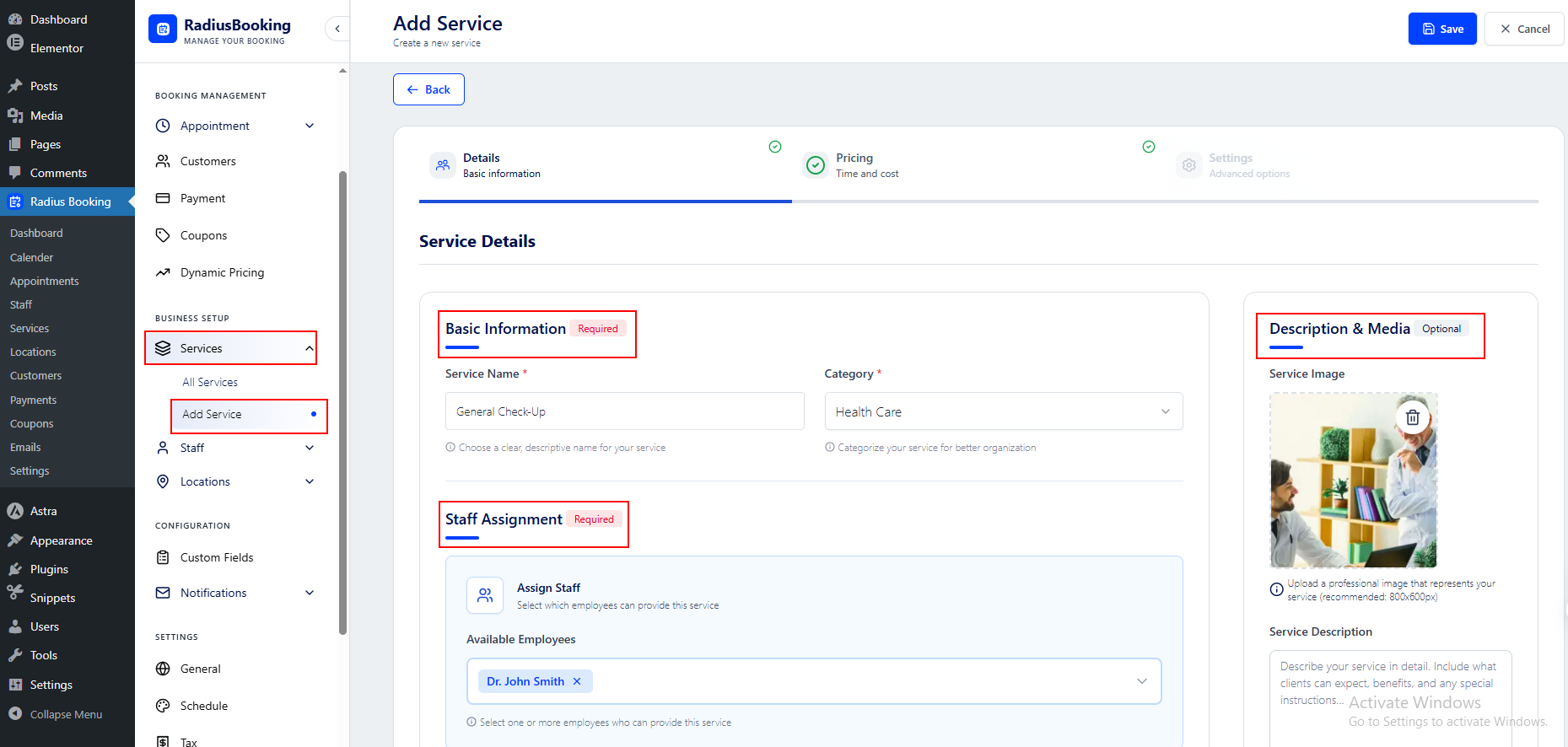
Task: Click the RadiusBooking logo icon
Action: 163,29
